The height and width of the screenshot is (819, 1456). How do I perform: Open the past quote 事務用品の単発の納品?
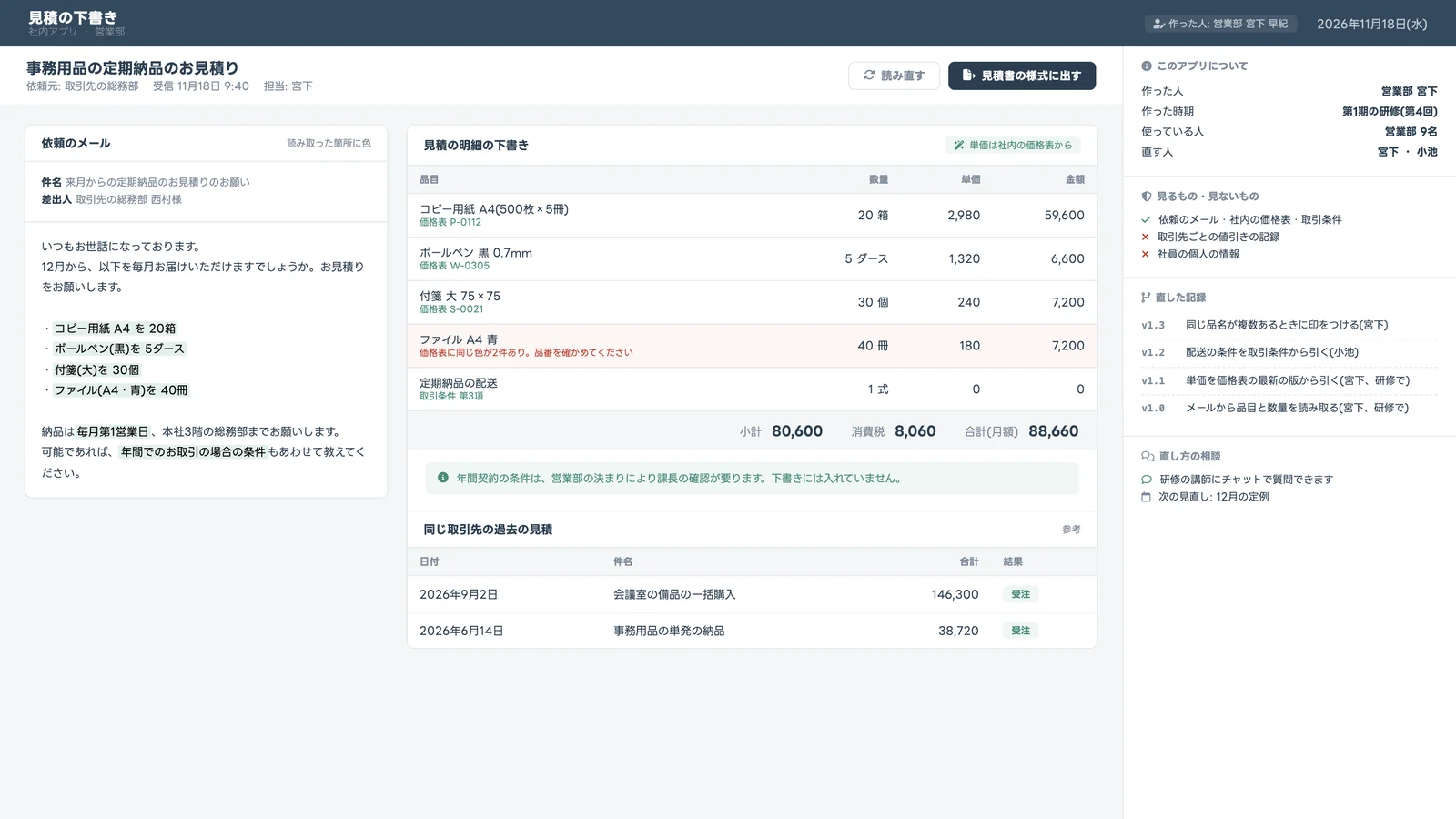752,631
